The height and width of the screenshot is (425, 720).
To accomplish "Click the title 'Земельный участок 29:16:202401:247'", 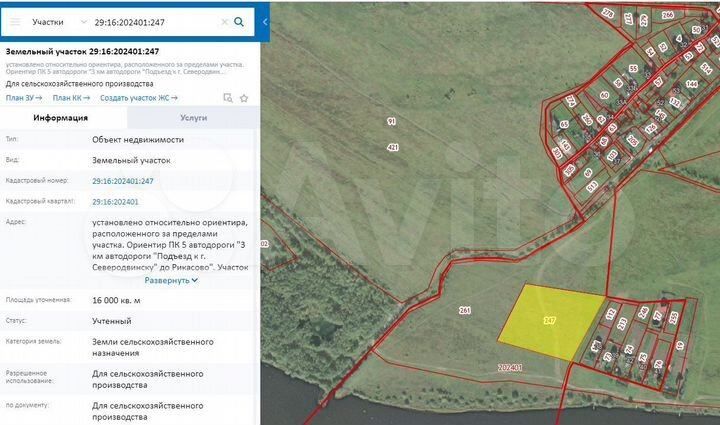I will (x=83, y=51).
